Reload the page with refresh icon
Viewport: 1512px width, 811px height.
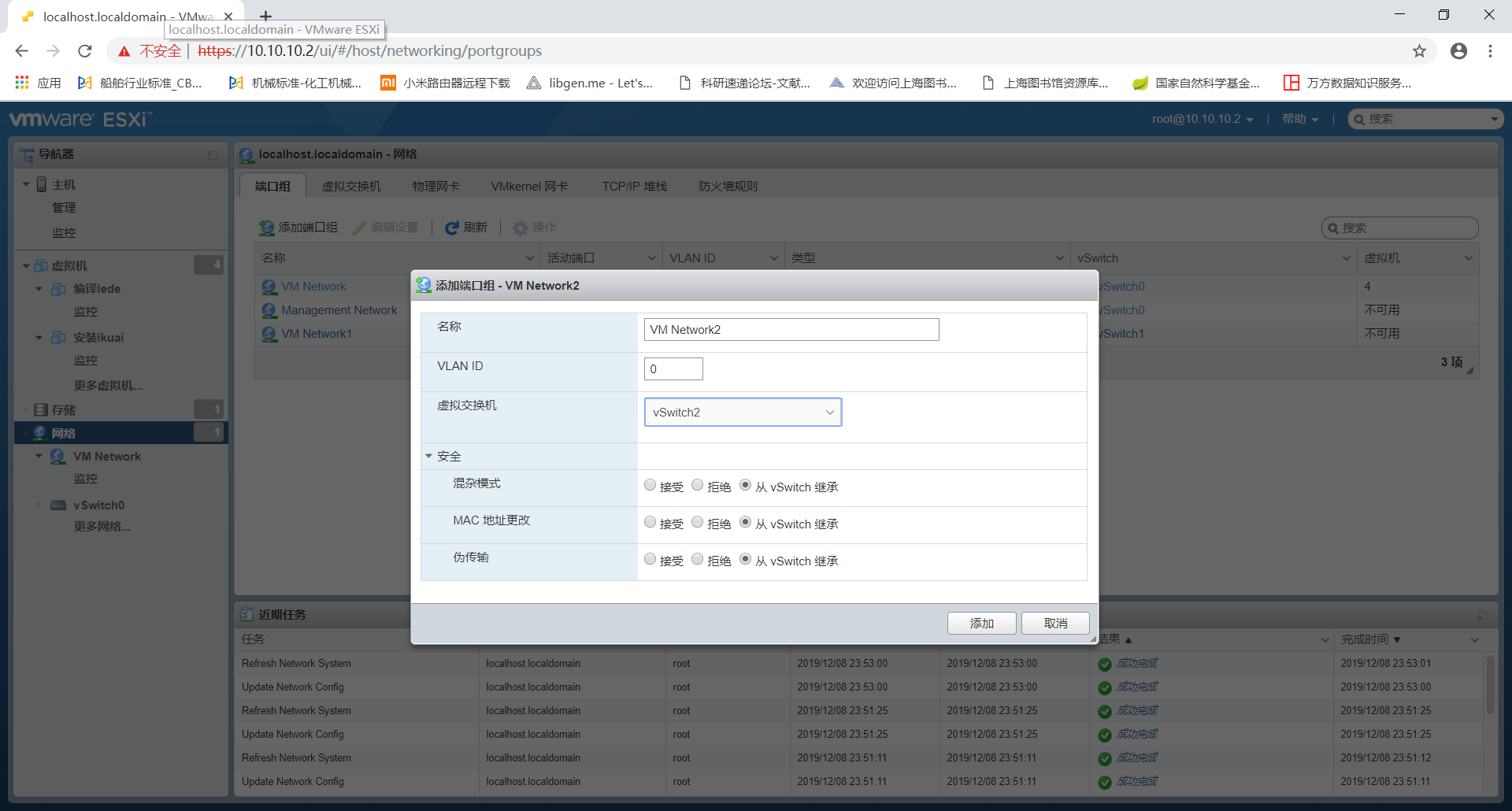click(x=85, y=51)
